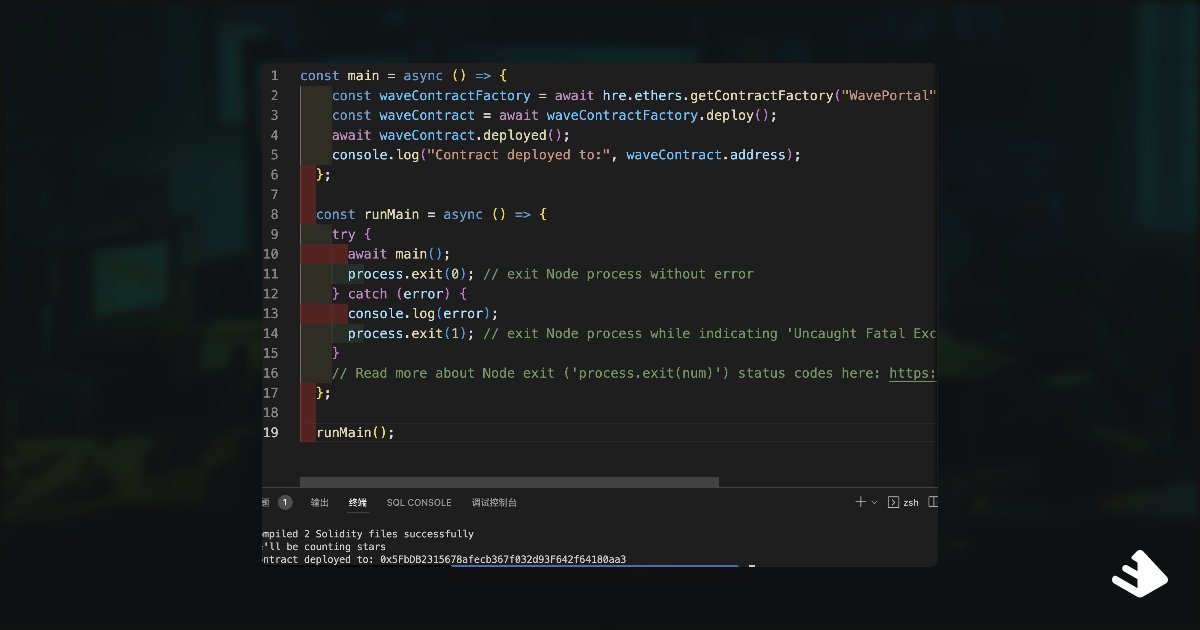Click the 'try {' keyword on line 9
Image resolution: width=1200 pixels, height=630 pixels.
352,234
